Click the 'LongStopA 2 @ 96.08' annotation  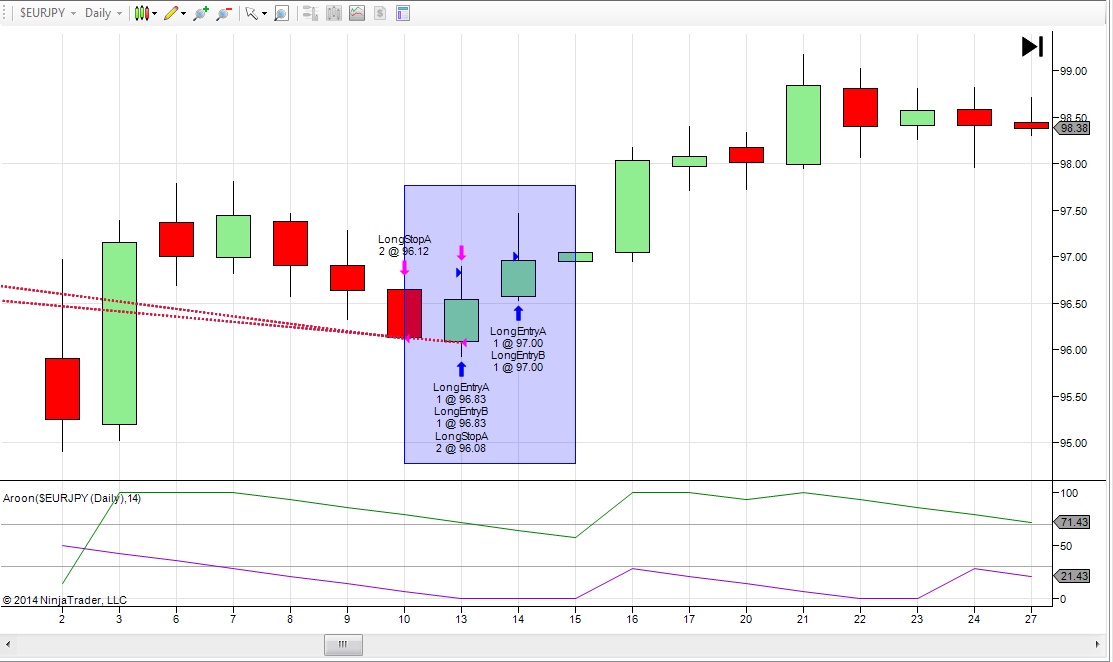(x=461, y=442)
